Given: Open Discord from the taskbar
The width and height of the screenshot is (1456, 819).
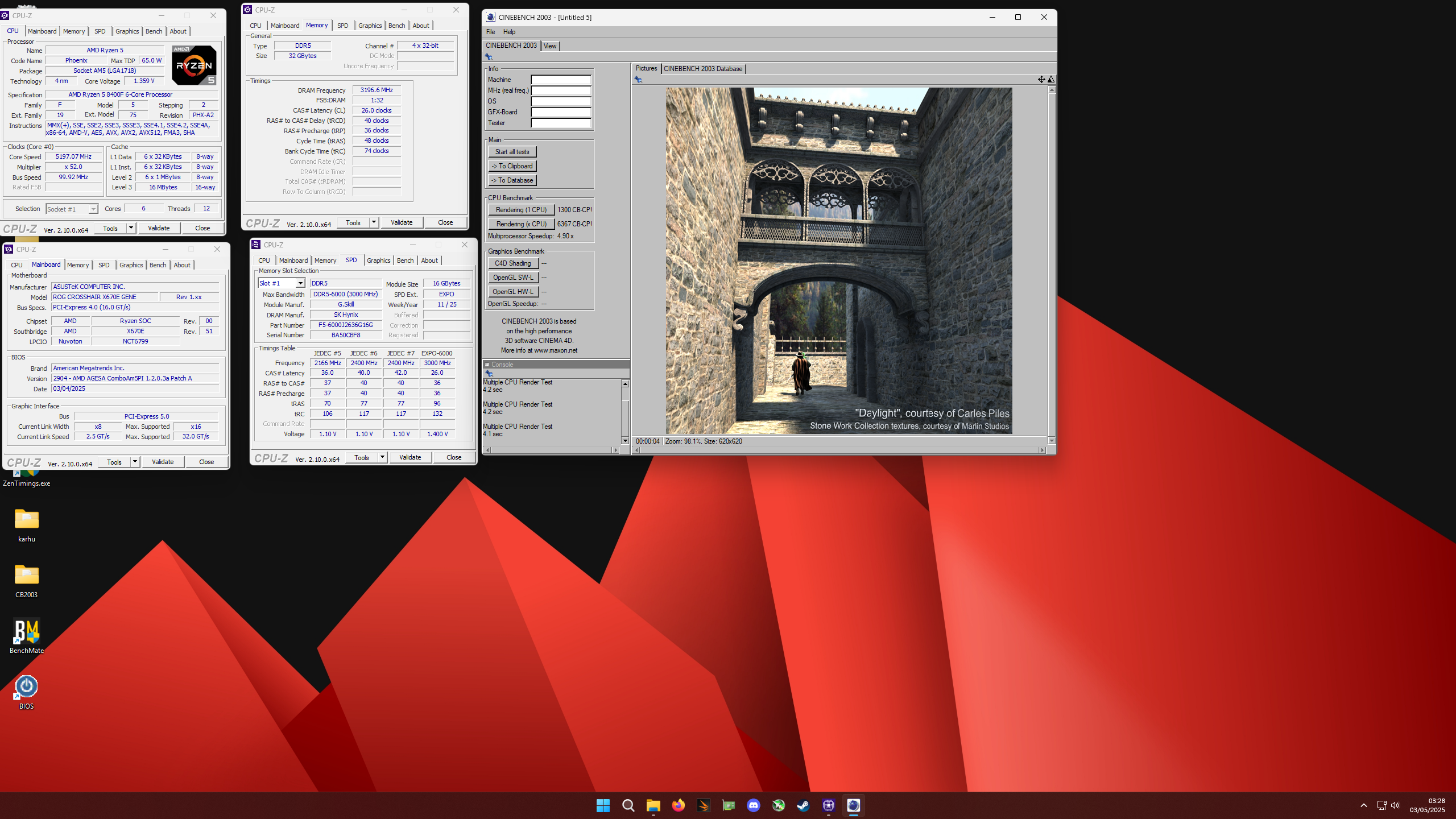Looking at the screenshot, I should pos(753,805).
